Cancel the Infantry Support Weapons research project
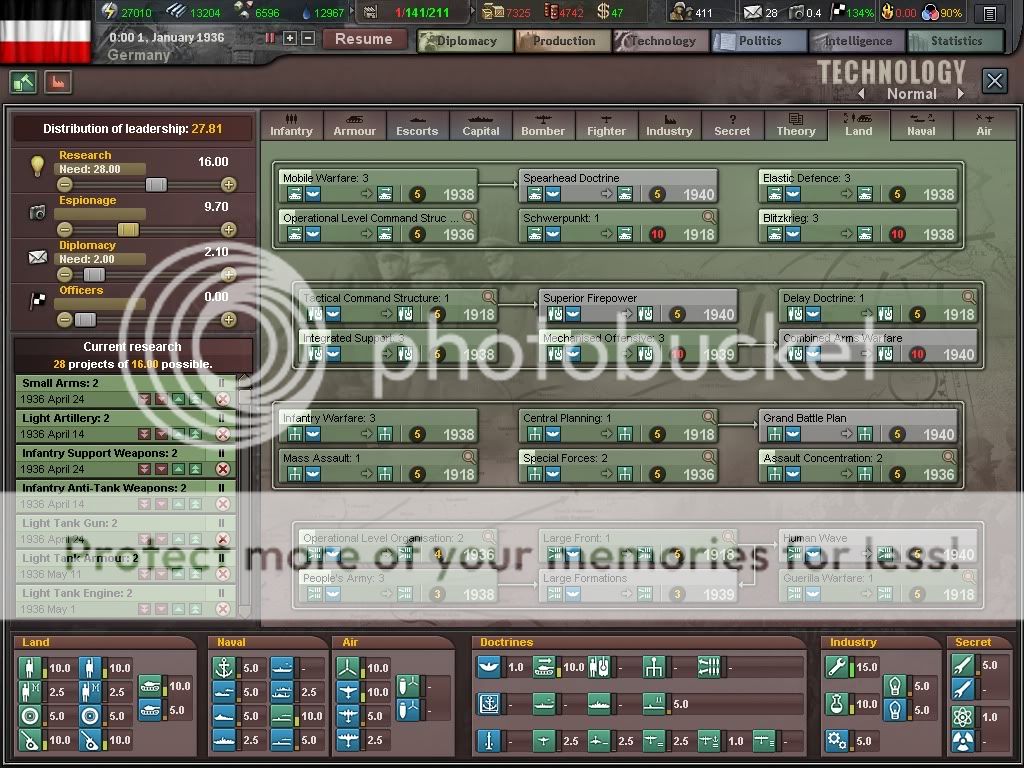1024x768 pixels. coord(223,469)
